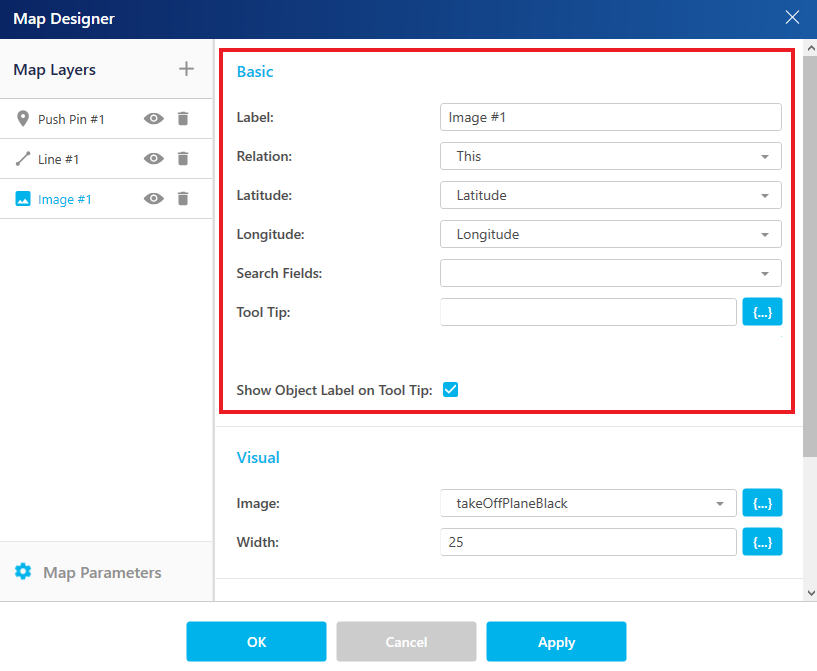Click the scrollbar down arrow
Image resolution: width=817 pixels, height=671 pixels.
(810, 593)
